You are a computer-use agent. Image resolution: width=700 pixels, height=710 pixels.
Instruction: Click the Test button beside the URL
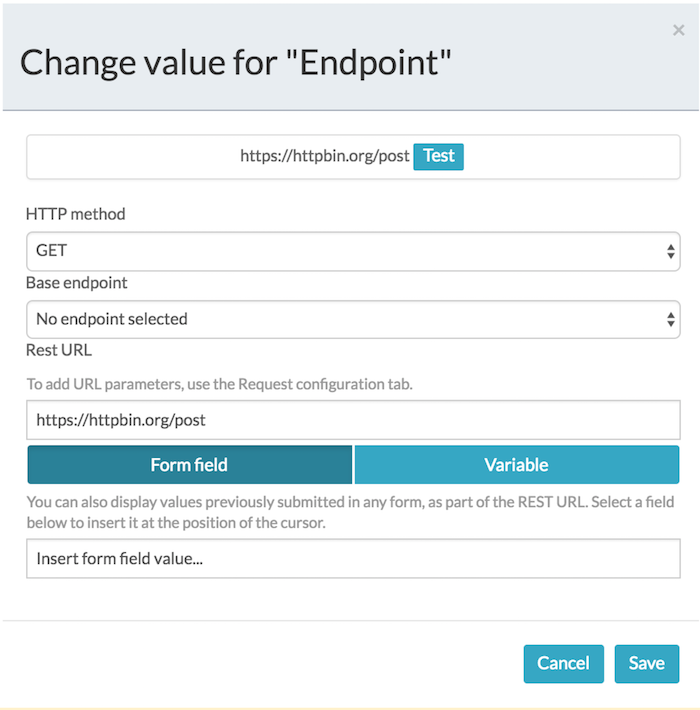(x=438, y=156)
